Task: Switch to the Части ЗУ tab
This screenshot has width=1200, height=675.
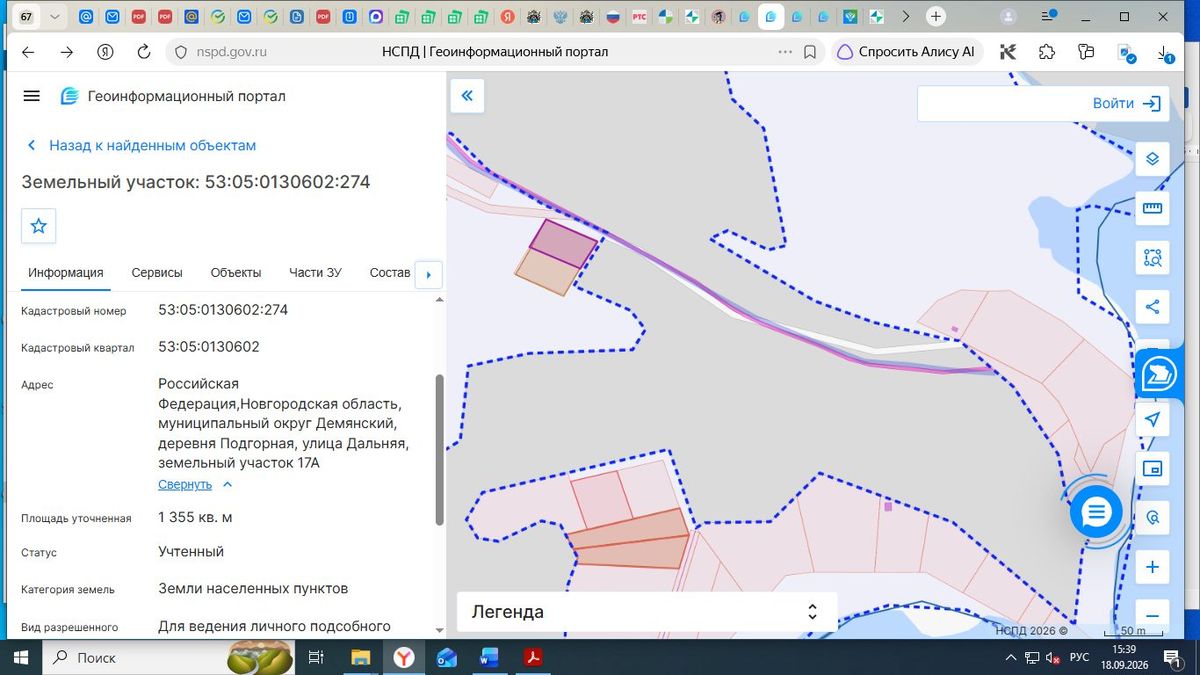Action: (x=315, y=273)
